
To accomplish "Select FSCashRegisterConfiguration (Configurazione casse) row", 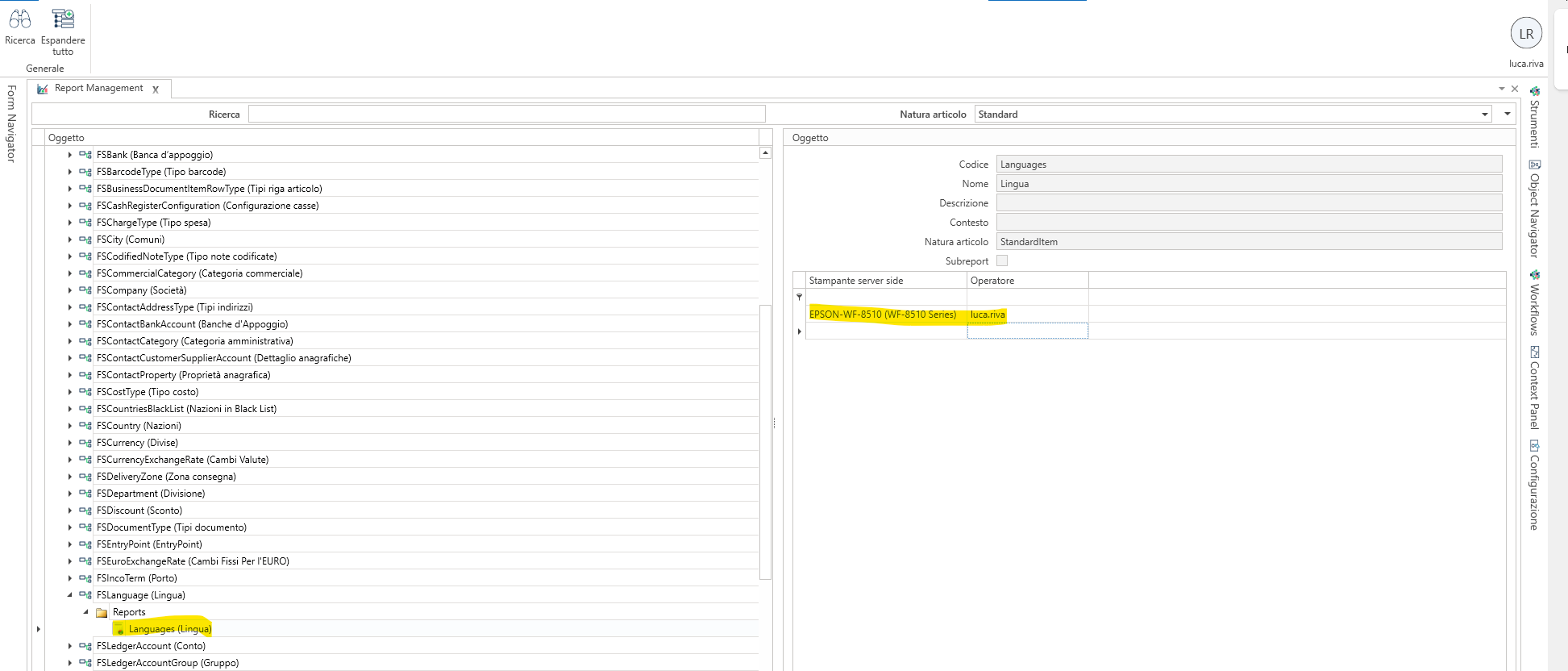I will [207, 206].
